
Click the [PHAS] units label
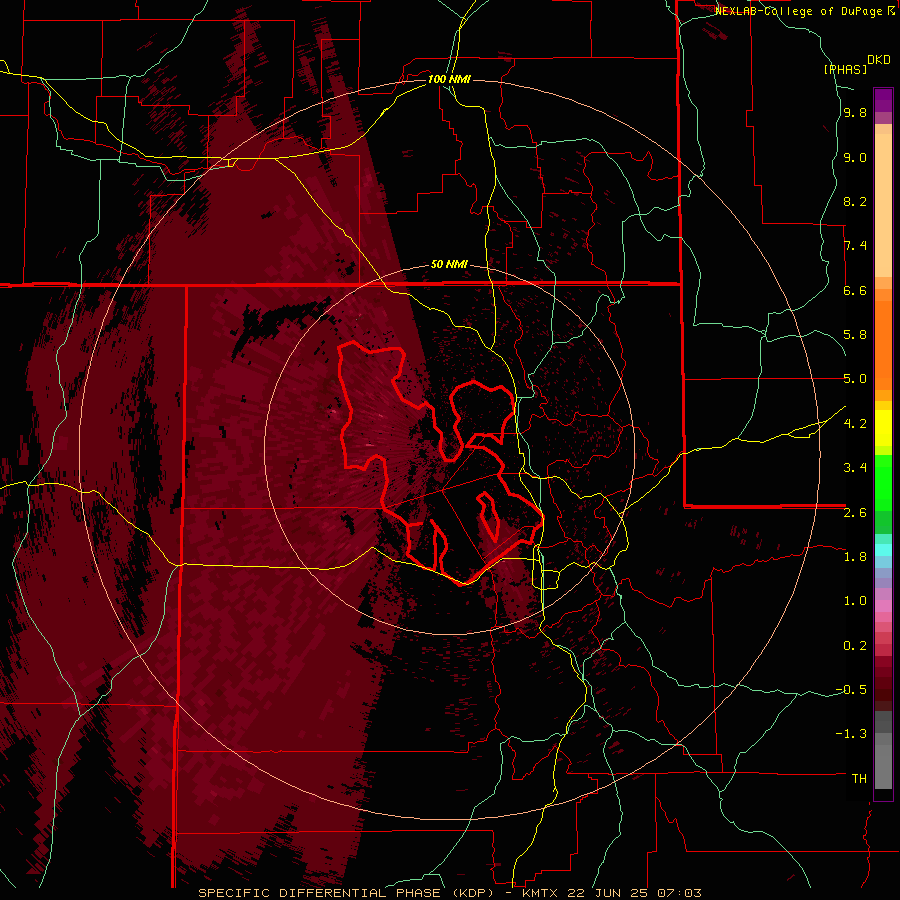845,69
